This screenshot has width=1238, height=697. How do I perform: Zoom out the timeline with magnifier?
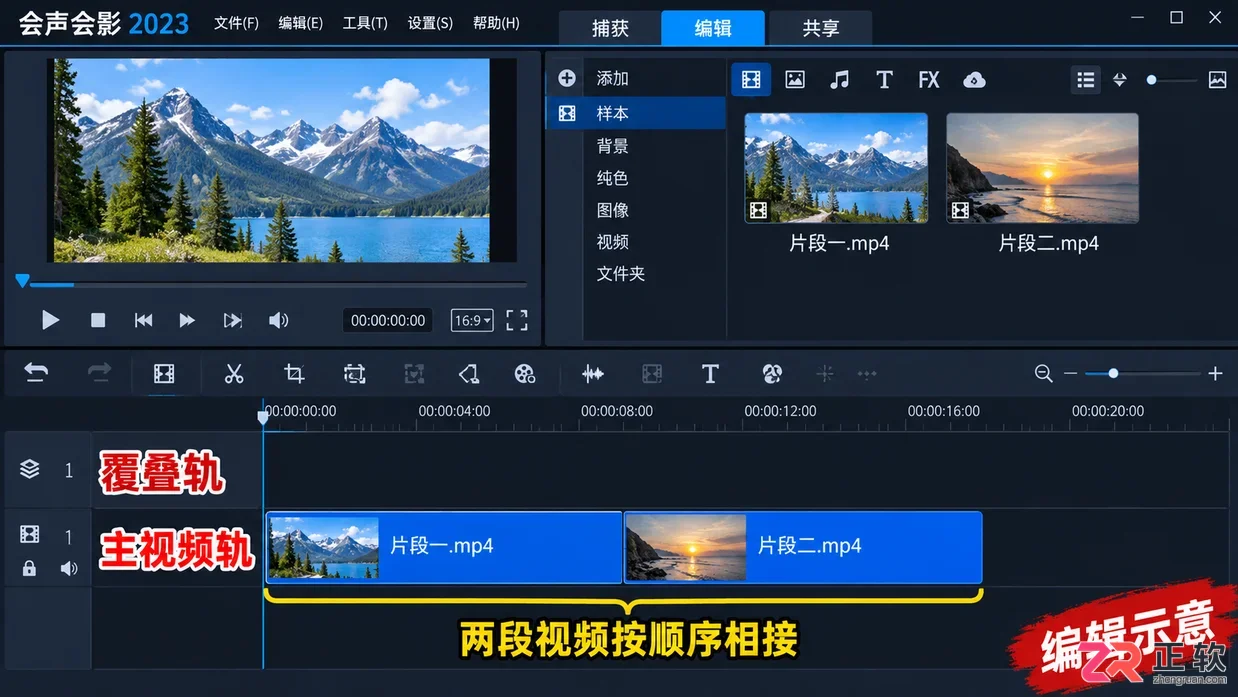[1043, 373]
